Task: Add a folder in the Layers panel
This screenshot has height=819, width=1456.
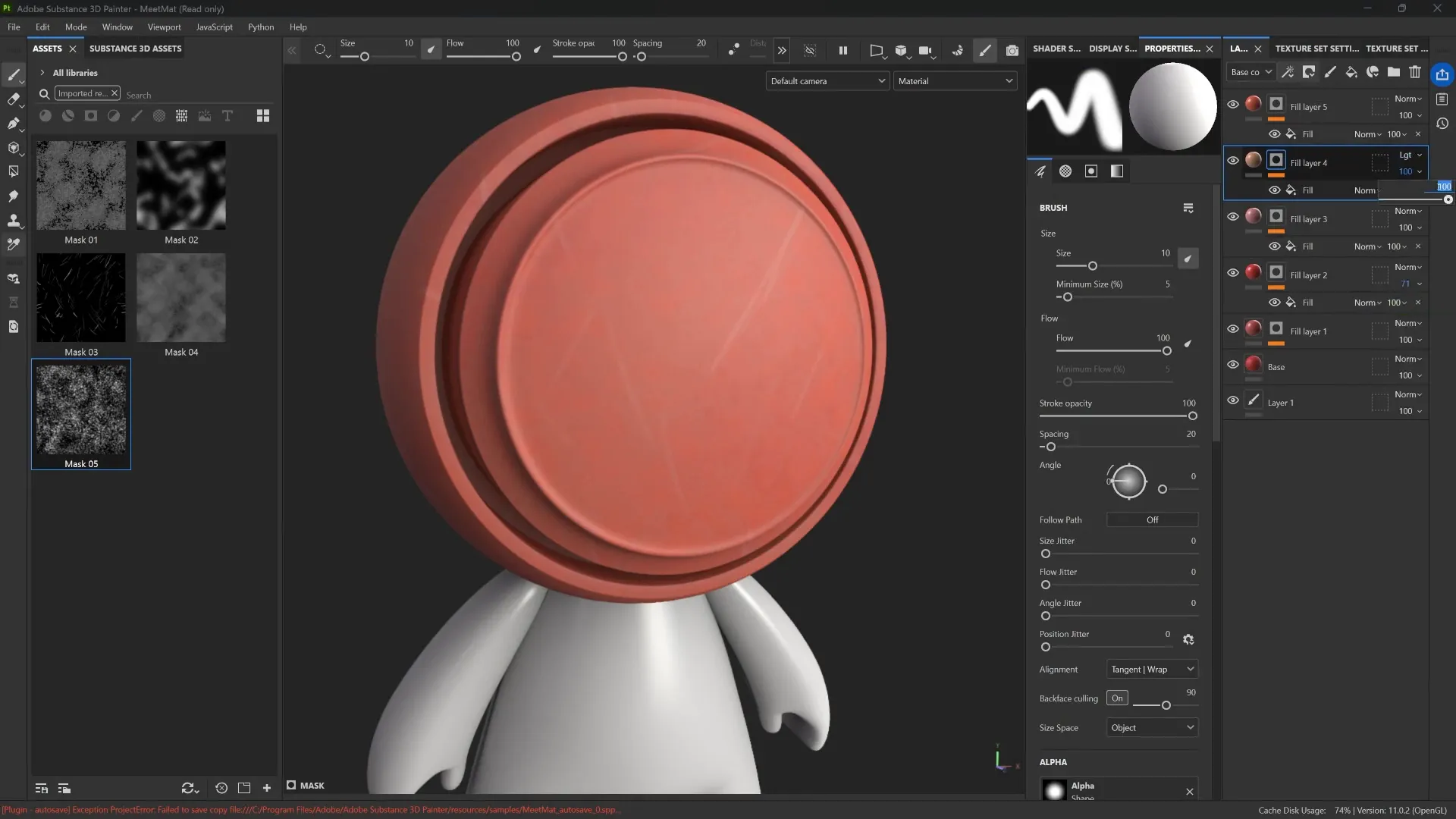Action: pos(1393,72)
